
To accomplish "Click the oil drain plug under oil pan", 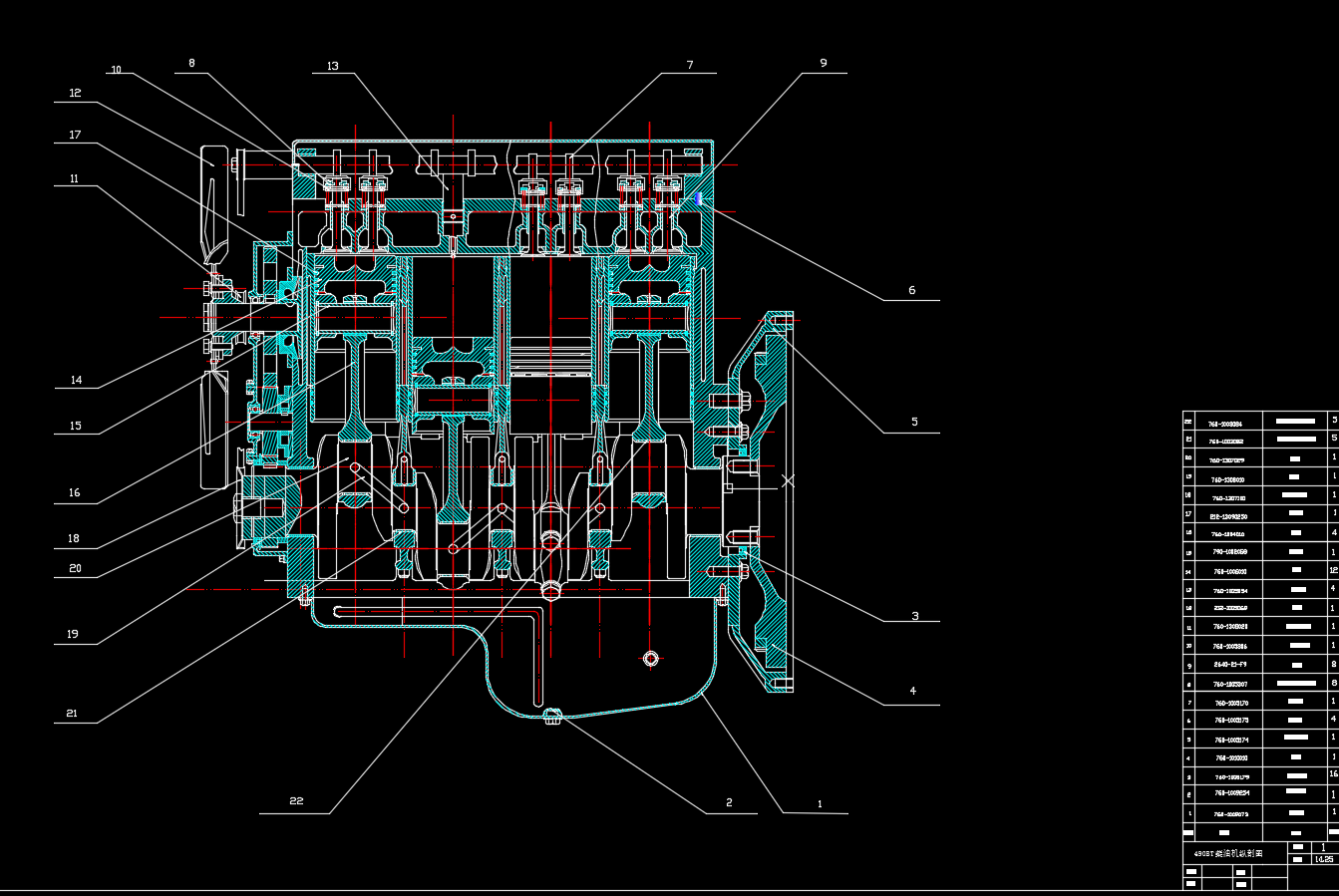I will pyautogui.click(x=553, y=714).
